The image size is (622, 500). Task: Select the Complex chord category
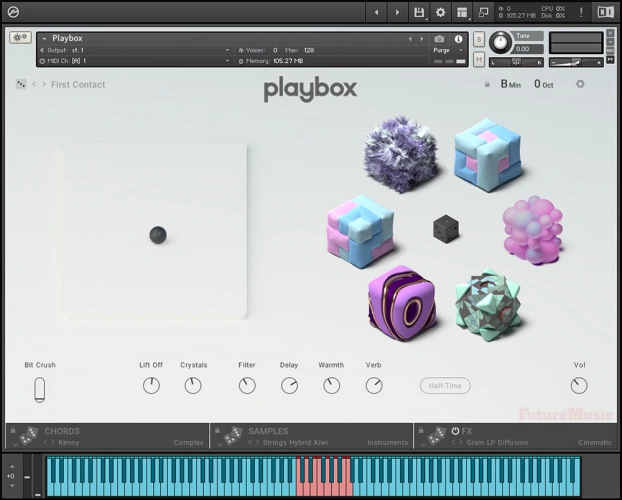(x=188, y=442)
